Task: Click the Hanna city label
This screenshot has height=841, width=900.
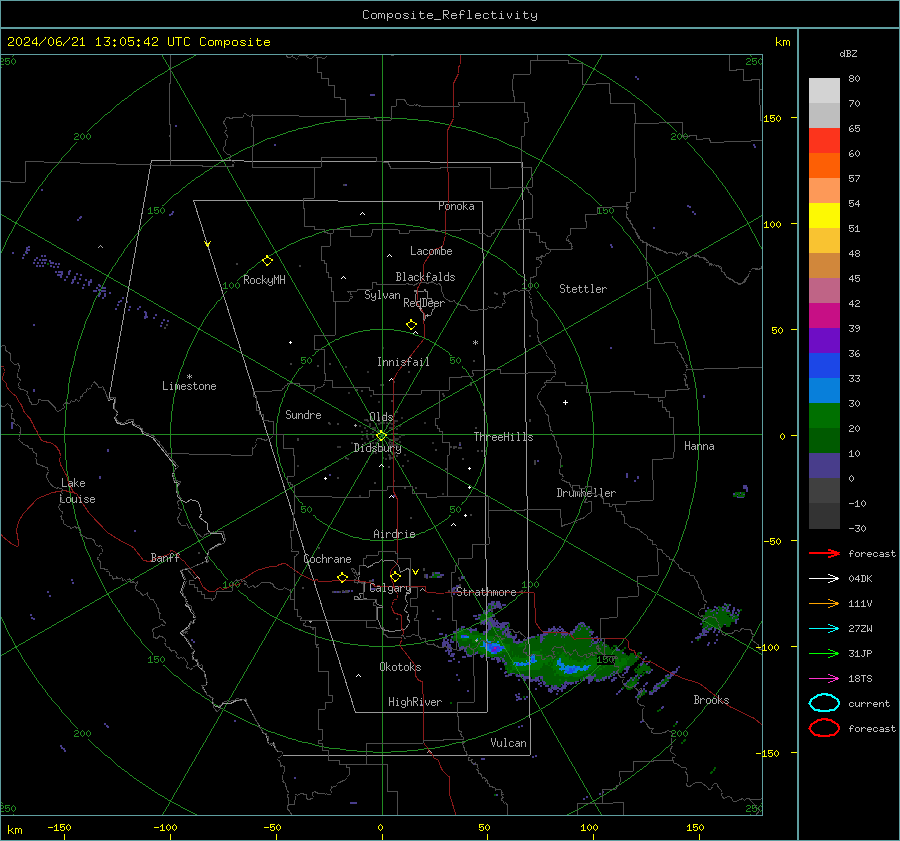Action: tap(699, 446)
